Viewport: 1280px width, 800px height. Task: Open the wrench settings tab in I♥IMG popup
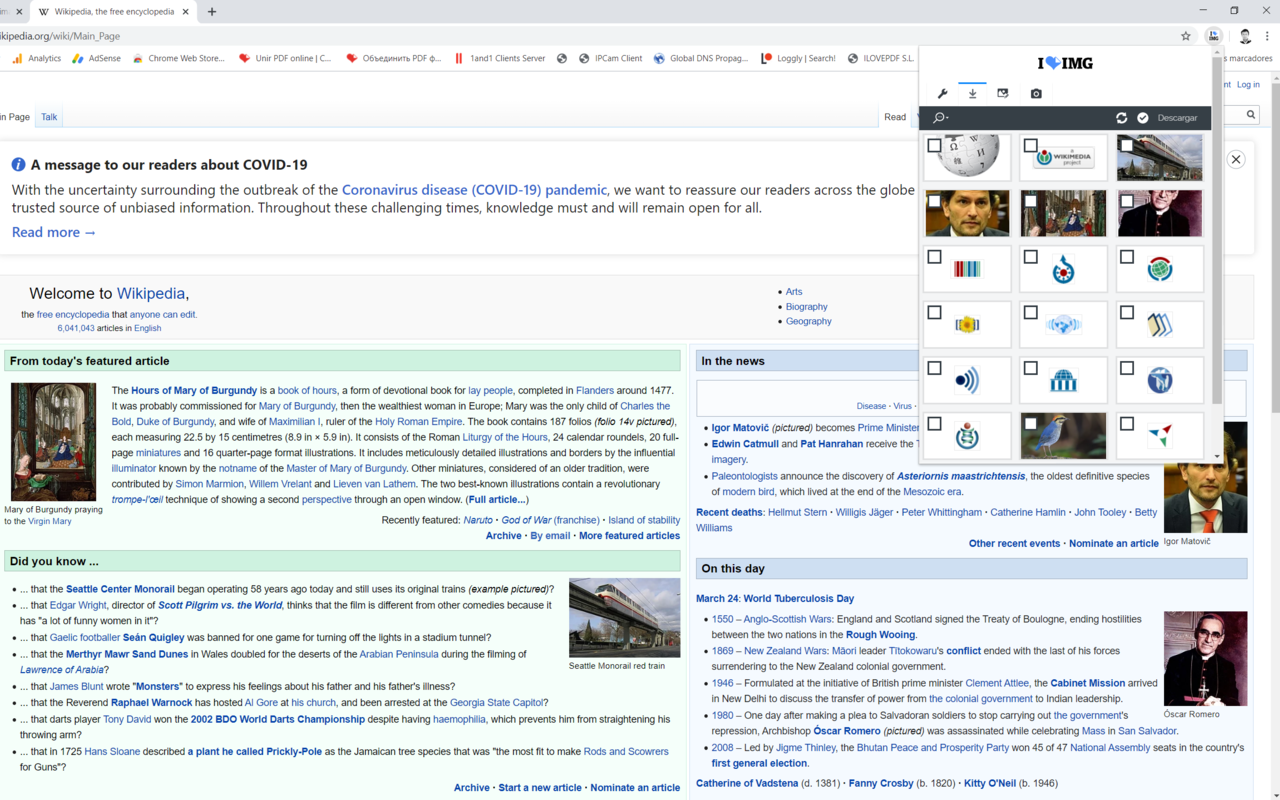click(941, 93)
